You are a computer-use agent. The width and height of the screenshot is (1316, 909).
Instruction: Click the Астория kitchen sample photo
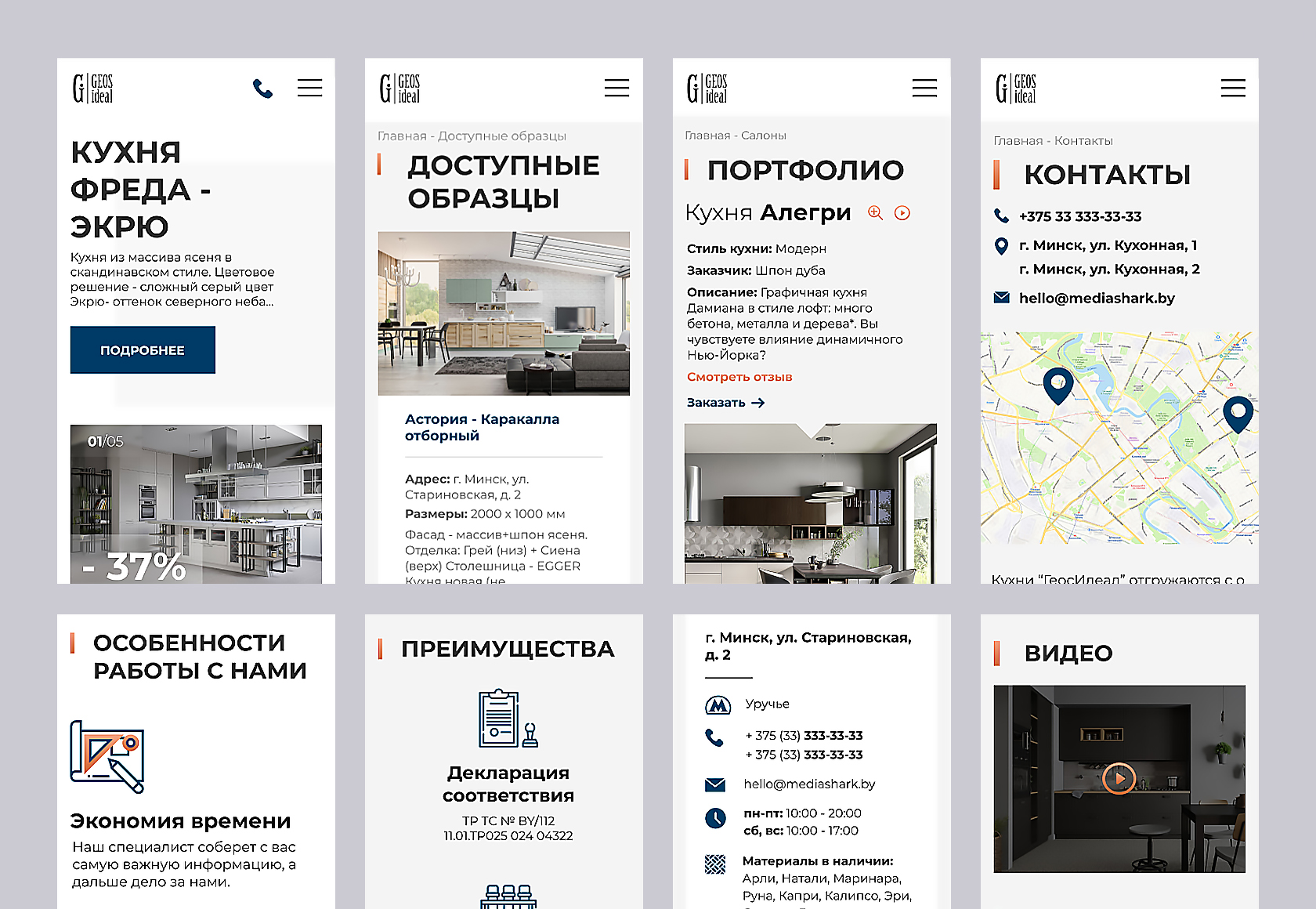504,313
